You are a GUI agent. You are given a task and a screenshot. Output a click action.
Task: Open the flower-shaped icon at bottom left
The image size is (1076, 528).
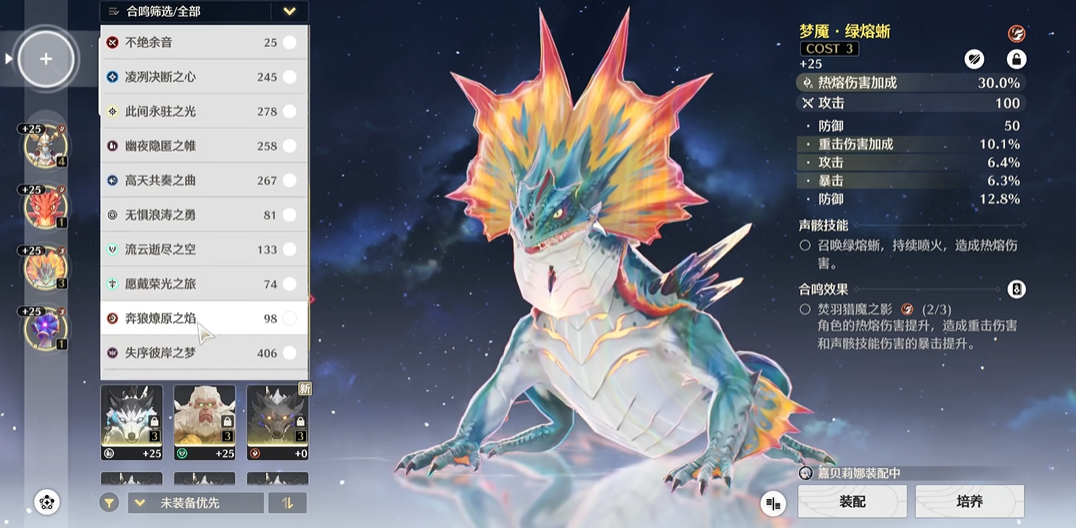pos(46,503)
